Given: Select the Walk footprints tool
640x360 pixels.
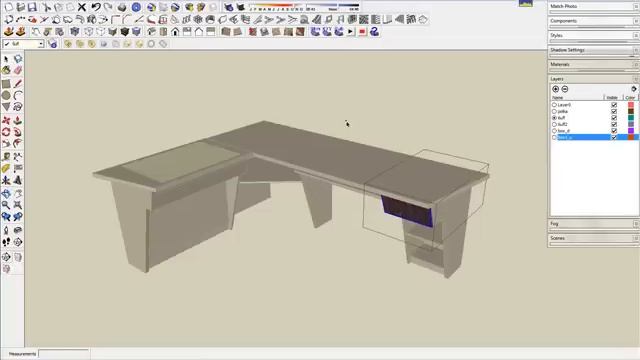Looking at the screenshot, I should click(x=6, y=242).
